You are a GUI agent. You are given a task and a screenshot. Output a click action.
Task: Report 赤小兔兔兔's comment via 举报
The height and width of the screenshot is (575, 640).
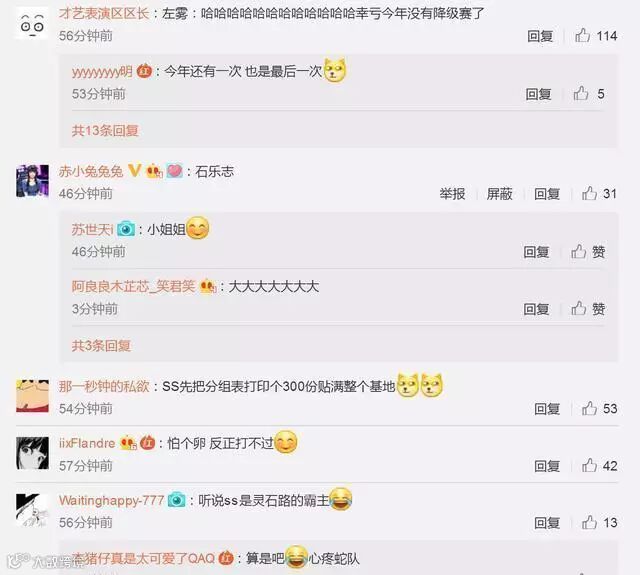pos(452,193)
